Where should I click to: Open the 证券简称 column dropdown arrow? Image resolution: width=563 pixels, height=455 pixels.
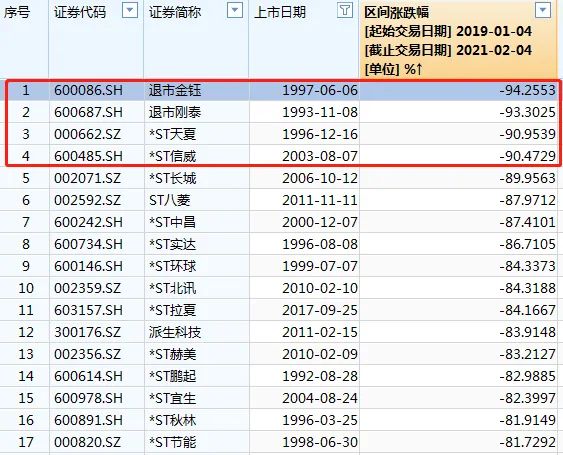coord(235,11)
